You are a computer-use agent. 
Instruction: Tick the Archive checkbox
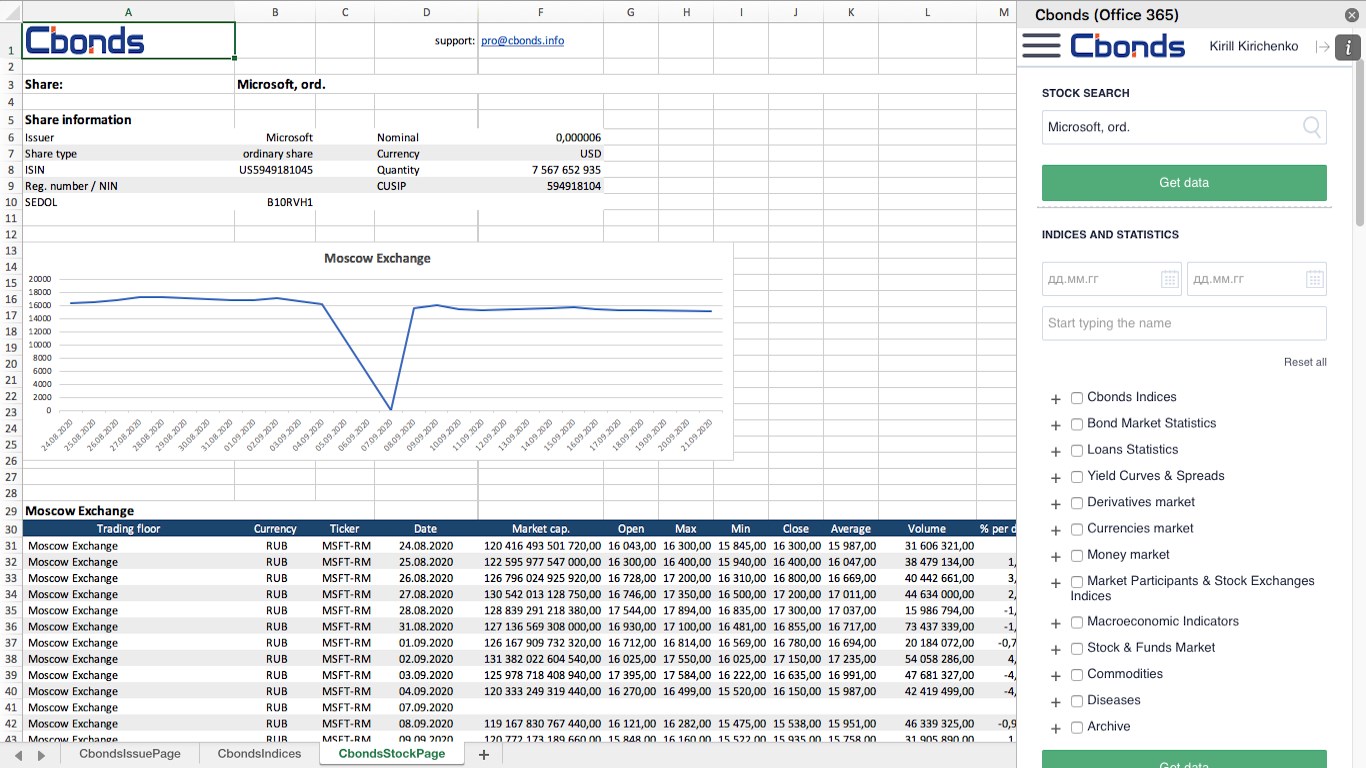click(1077, 727)
